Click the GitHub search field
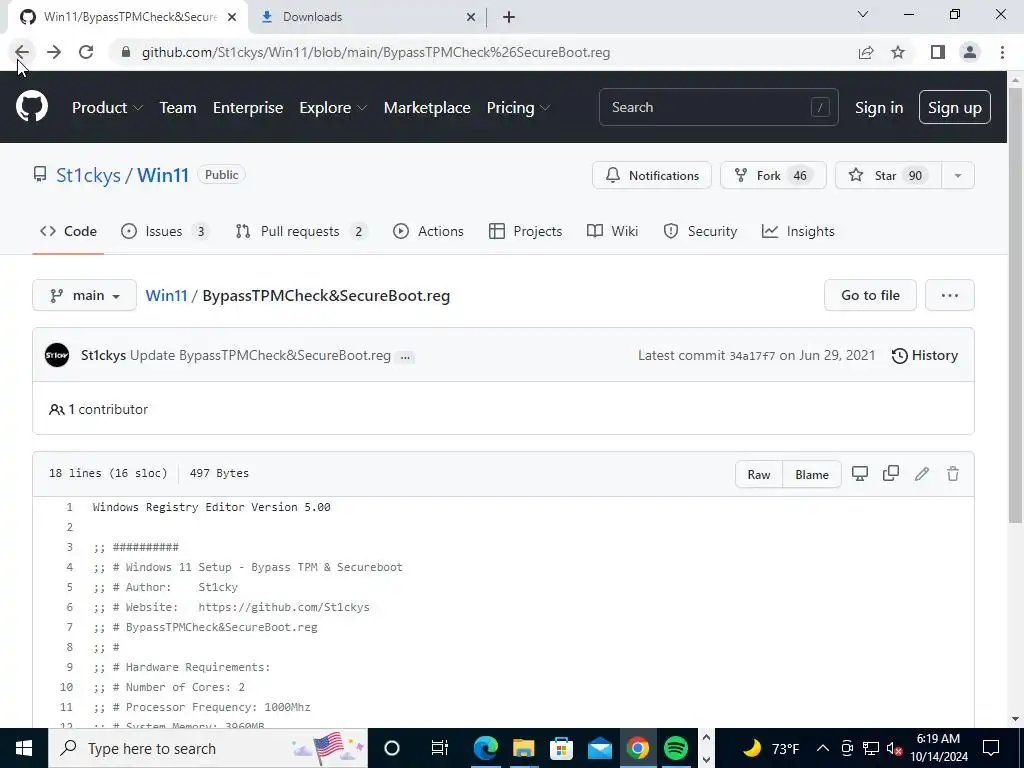Viewport: 1024px width, 768px height. (718, 107)
